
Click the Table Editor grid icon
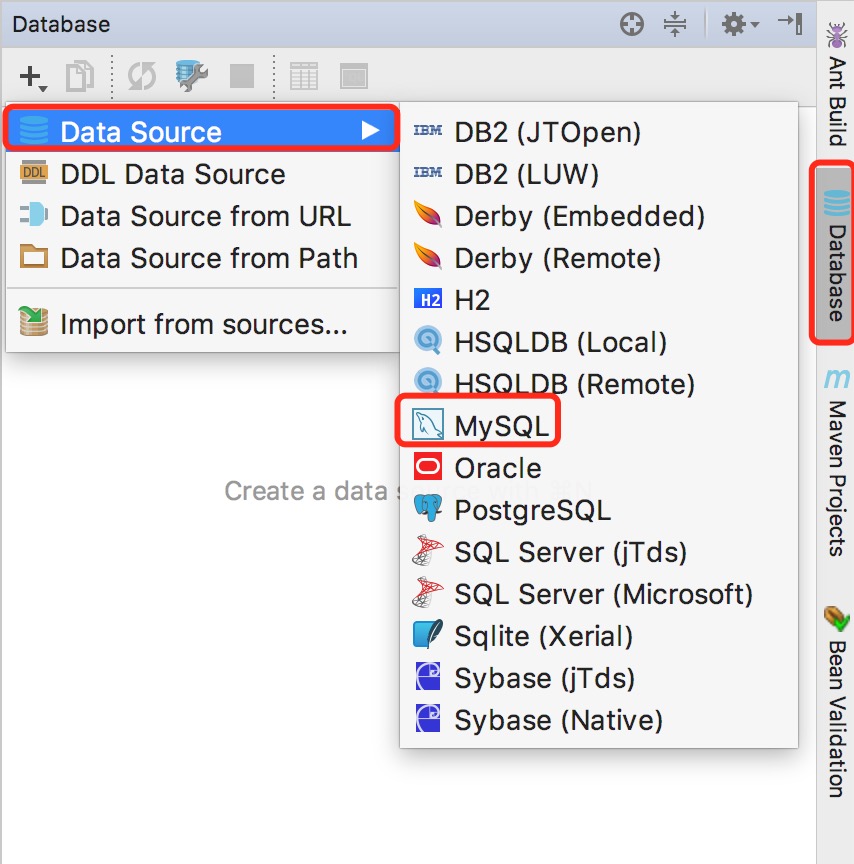tap(304, 76)
